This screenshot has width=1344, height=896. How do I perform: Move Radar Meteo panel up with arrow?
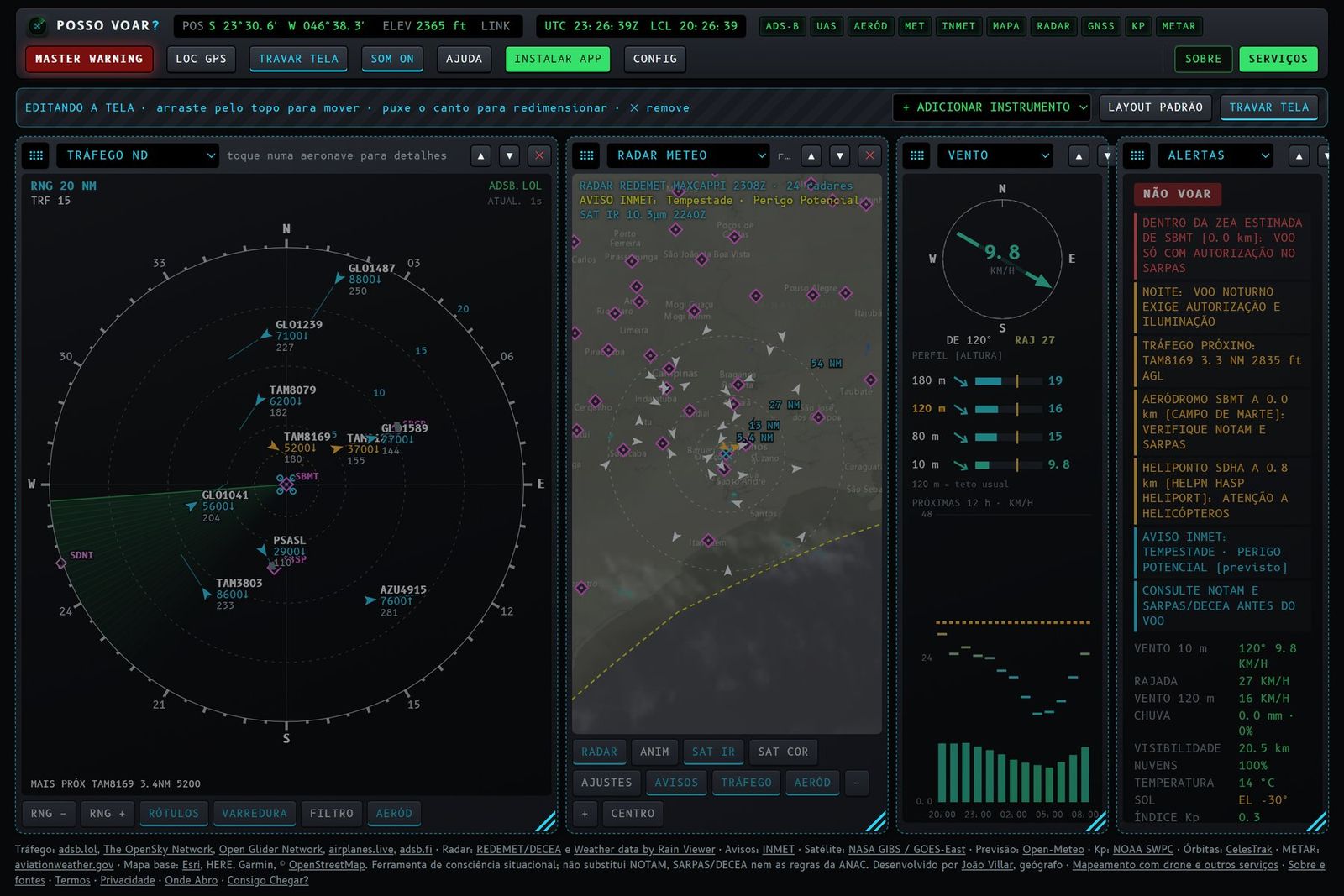click(x=811, y=155)
